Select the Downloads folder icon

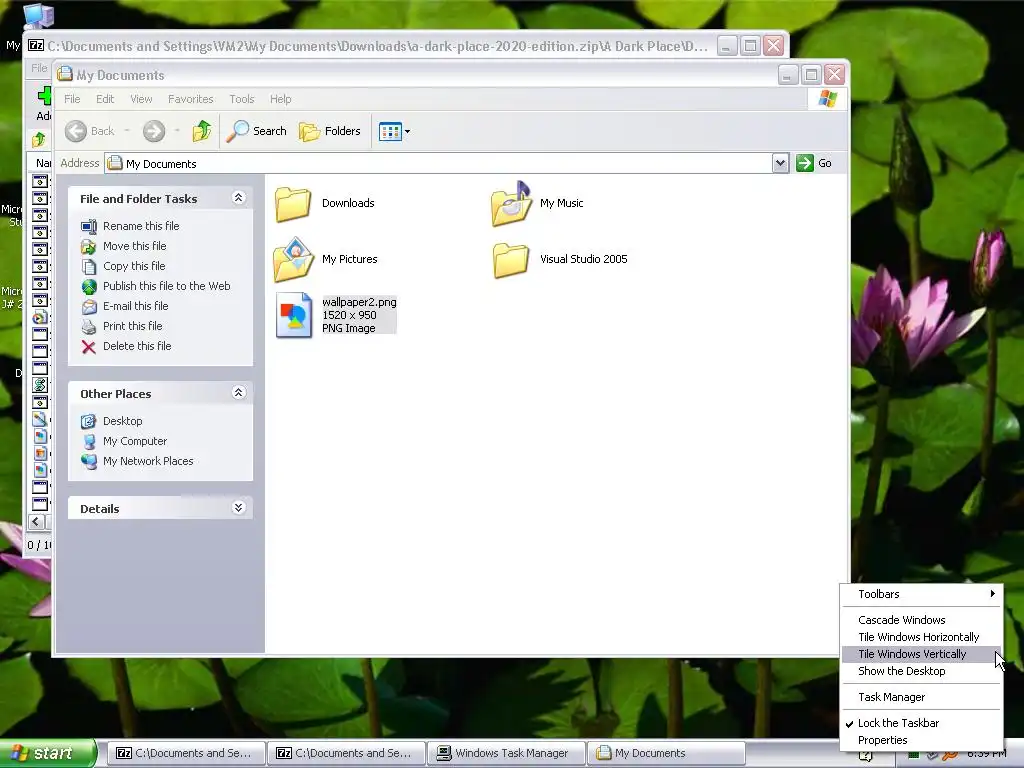click(293, 204)
